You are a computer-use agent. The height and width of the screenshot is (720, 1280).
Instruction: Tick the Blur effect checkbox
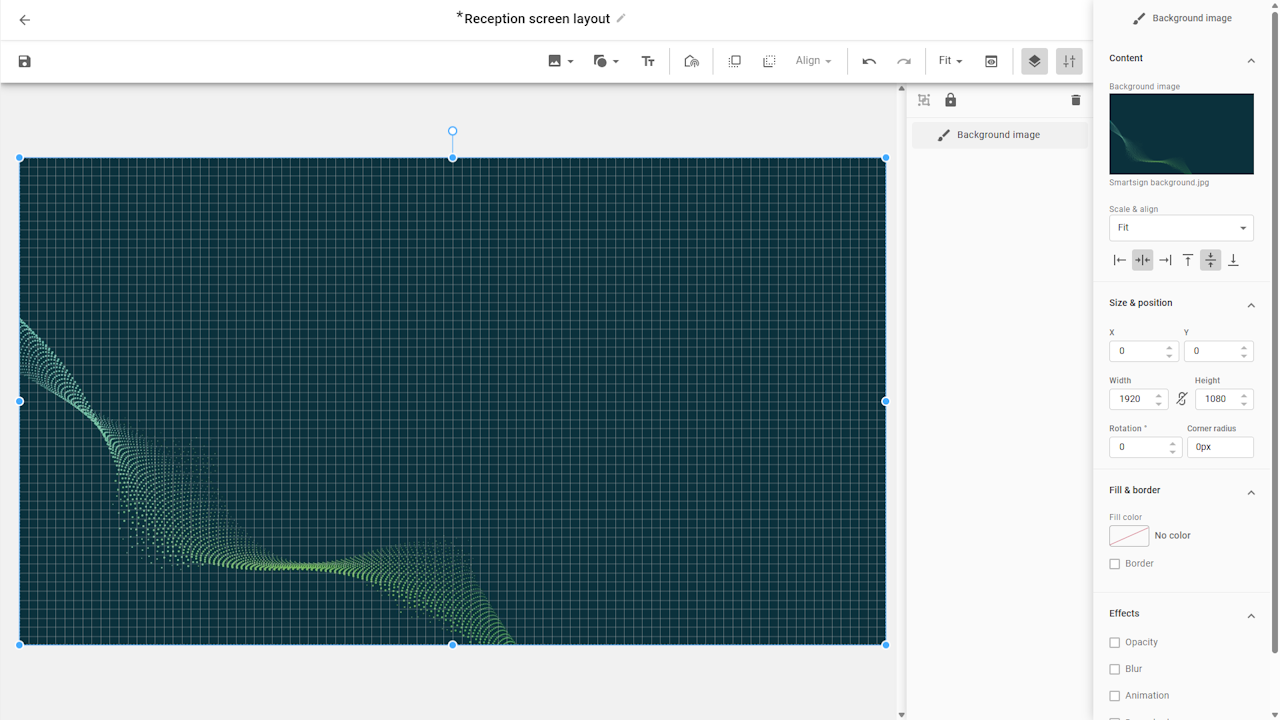pyautogui.click(x=1115, y=670)
